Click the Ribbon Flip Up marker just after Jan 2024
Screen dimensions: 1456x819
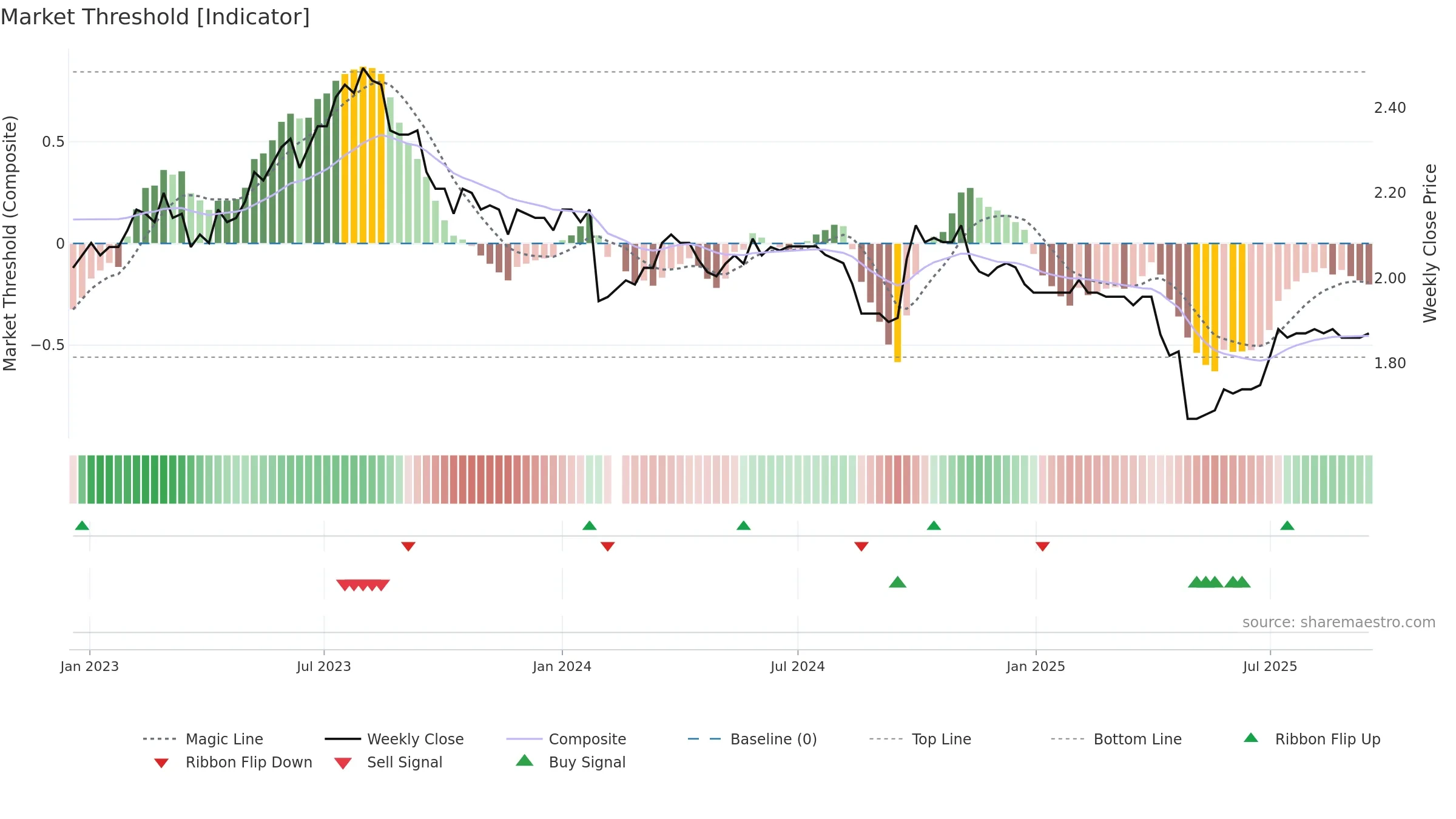(x=590, y=525)
